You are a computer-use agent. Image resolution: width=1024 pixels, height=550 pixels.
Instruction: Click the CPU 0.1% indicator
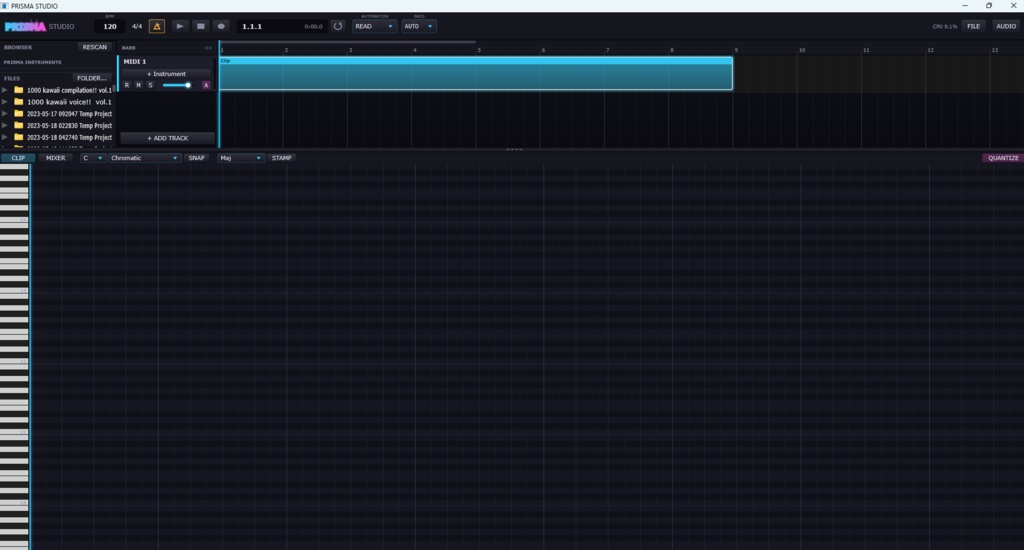(x=944, y=27)
